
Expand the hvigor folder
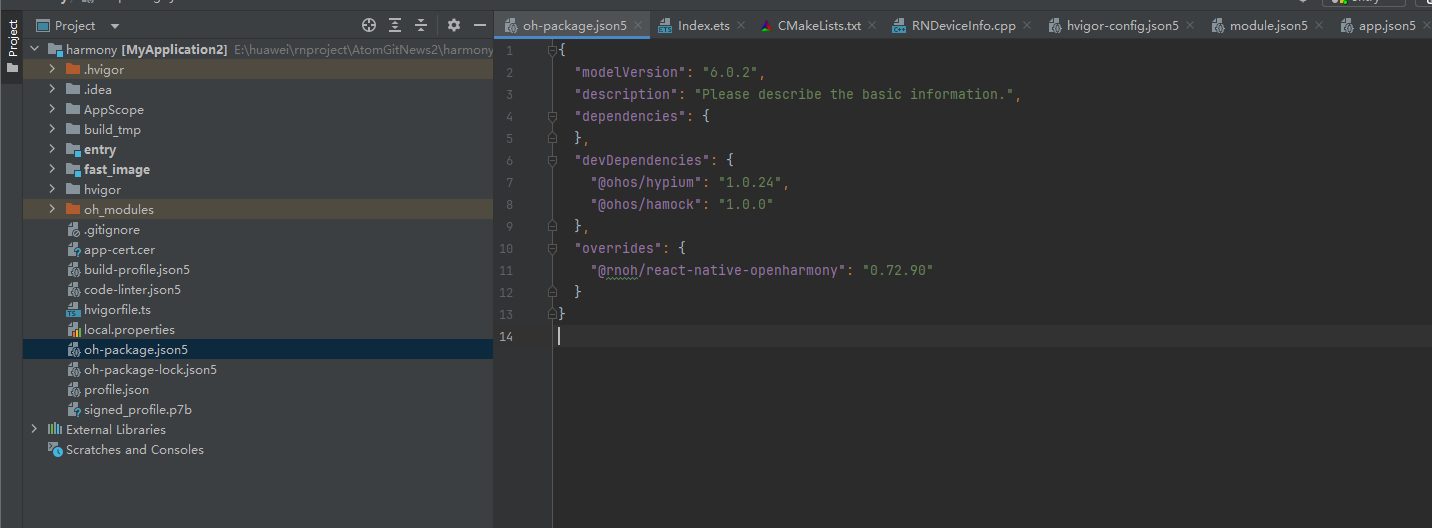53,190
